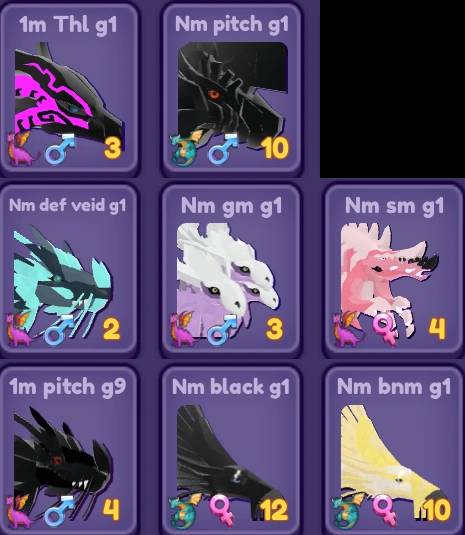Screen dimensions: 465x535
Task: Click the male symbol on Nm def veid g1
Action: point(59,330)
